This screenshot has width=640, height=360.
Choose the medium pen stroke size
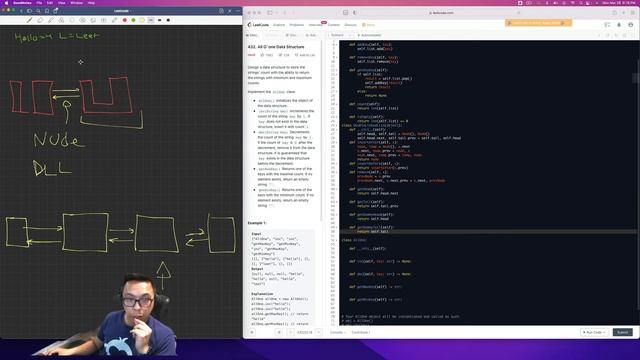point(160,20)
